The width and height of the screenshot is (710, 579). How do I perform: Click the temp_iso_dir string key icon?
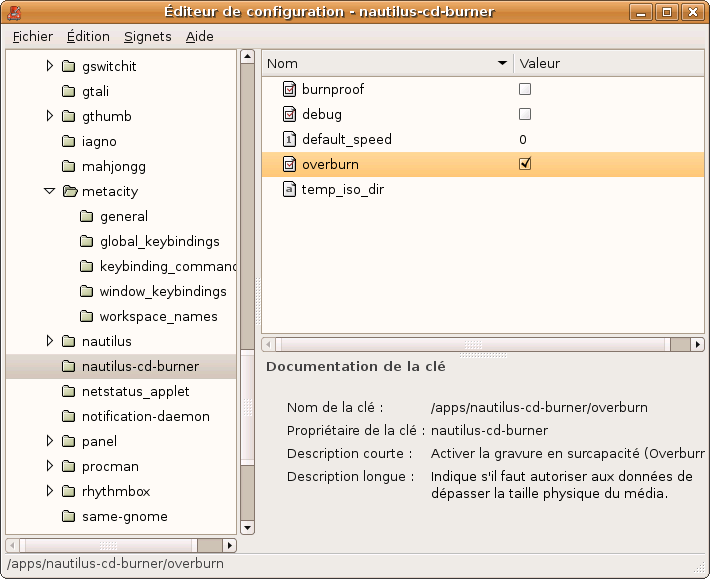(289, 189)
